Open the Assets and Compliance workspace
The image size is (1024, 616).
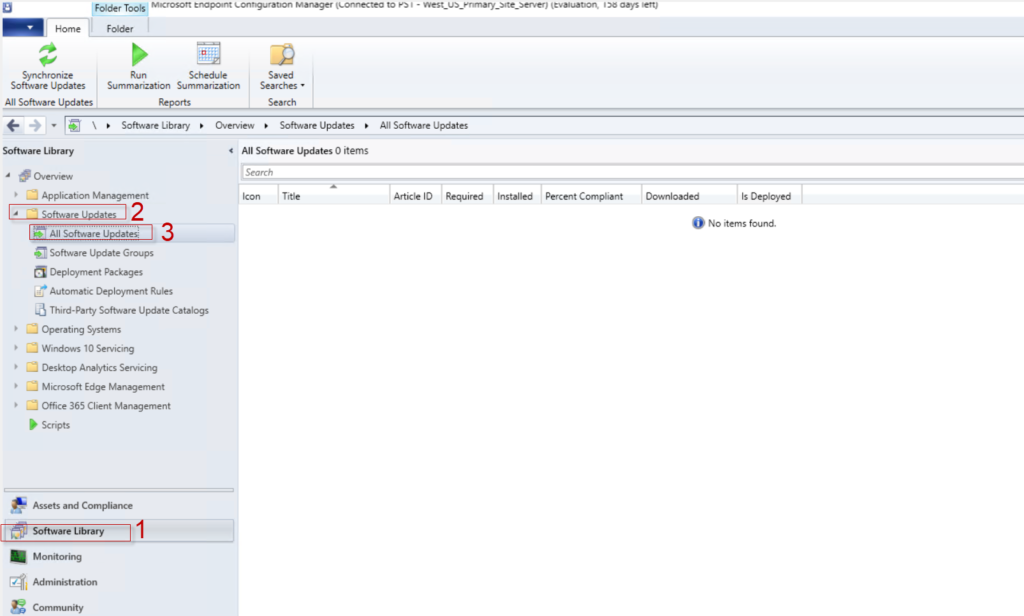(119, 505)
